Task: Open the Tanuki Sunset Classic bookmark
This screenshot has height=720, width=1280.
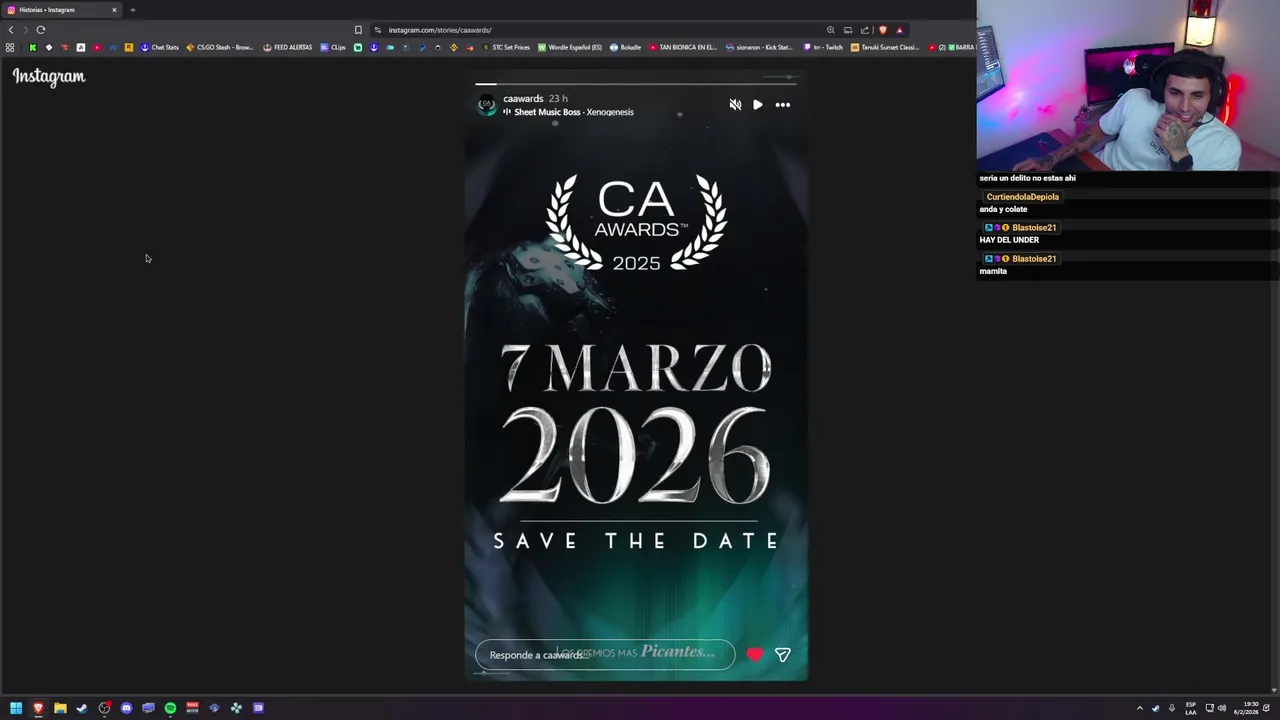Action: [x=885, y=47]
